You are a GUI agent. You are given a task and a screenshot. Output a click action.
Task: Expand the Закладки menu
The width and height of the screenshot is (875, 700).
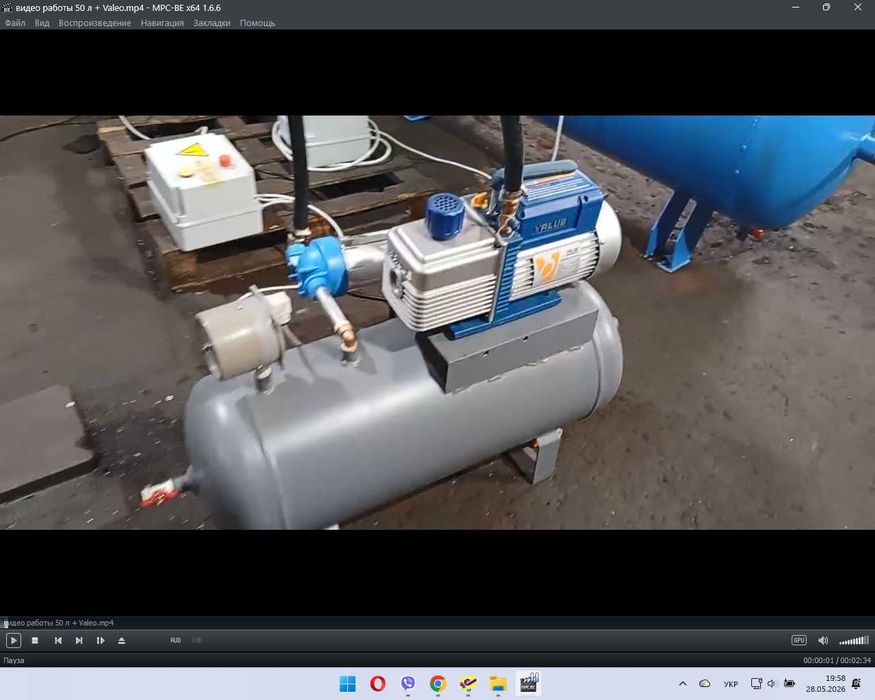pos(212,23)
